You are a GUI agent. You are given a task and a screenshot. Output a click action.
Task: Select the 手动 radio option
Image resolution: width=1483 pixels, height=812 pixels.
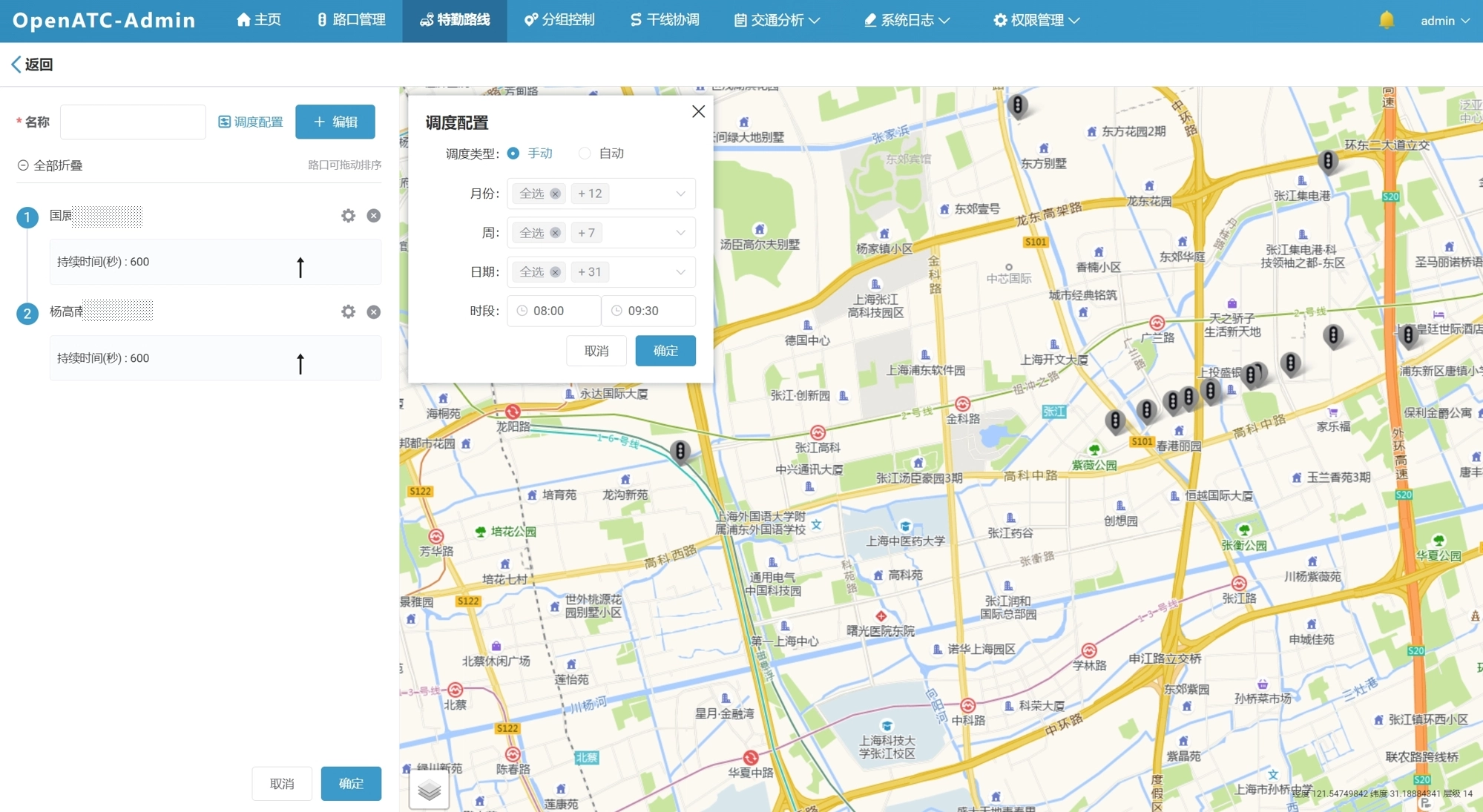tap(513, 154)
